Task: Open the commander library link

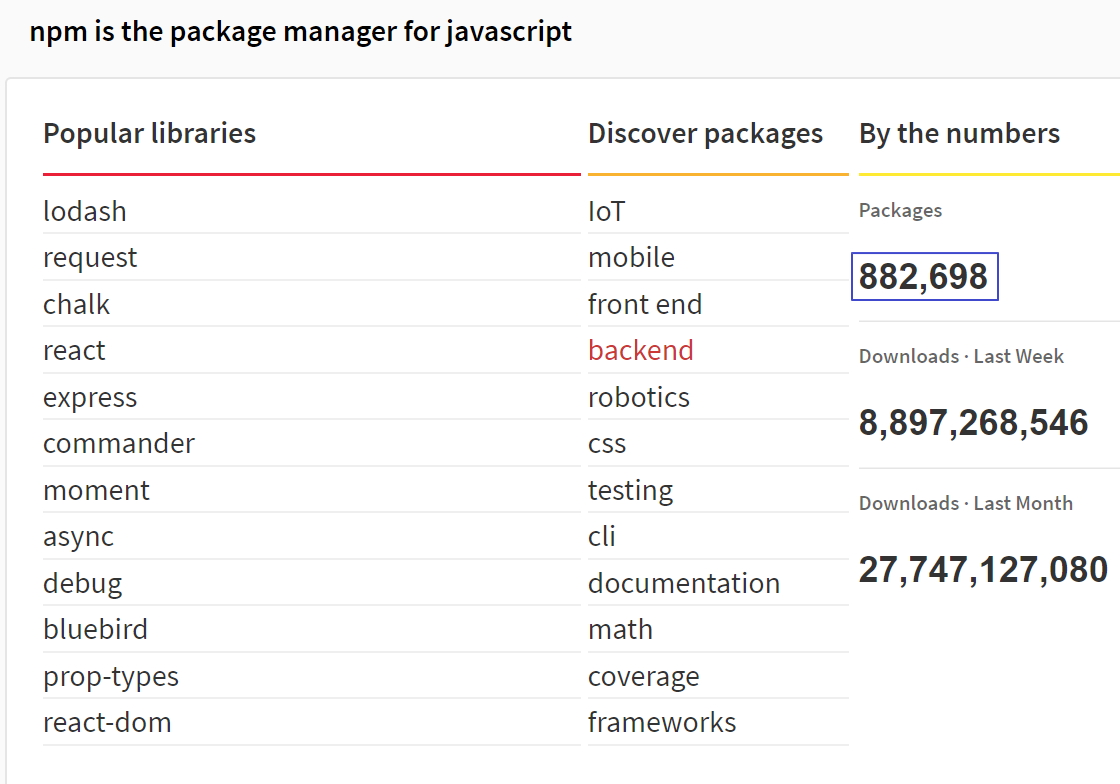Action: coord(119,444)
